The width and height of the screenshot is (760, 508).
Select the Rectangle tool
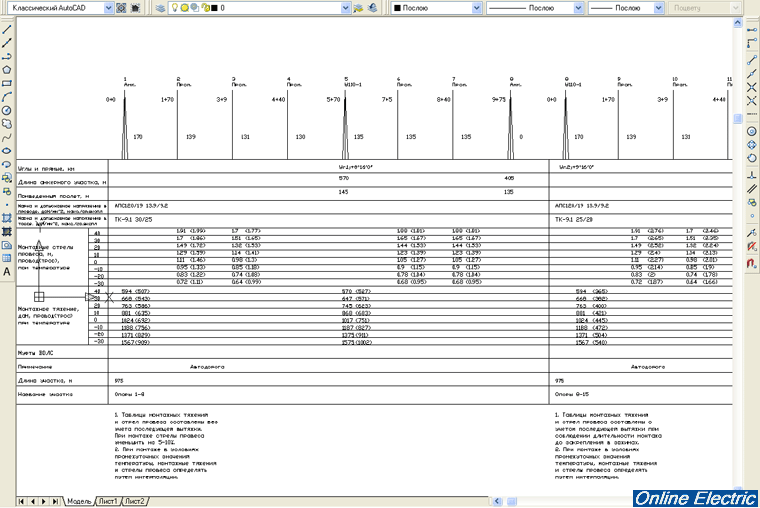(x=7, y=83)
